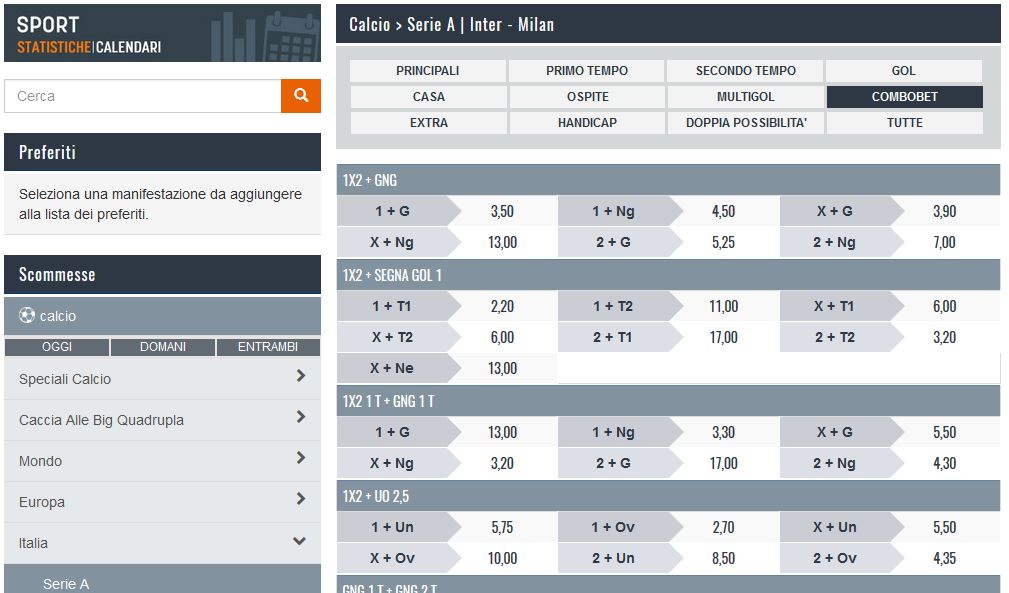Screen dimensions: 1009x593
Task: Open the GOL market tab
Action: (x=904, y=71)
